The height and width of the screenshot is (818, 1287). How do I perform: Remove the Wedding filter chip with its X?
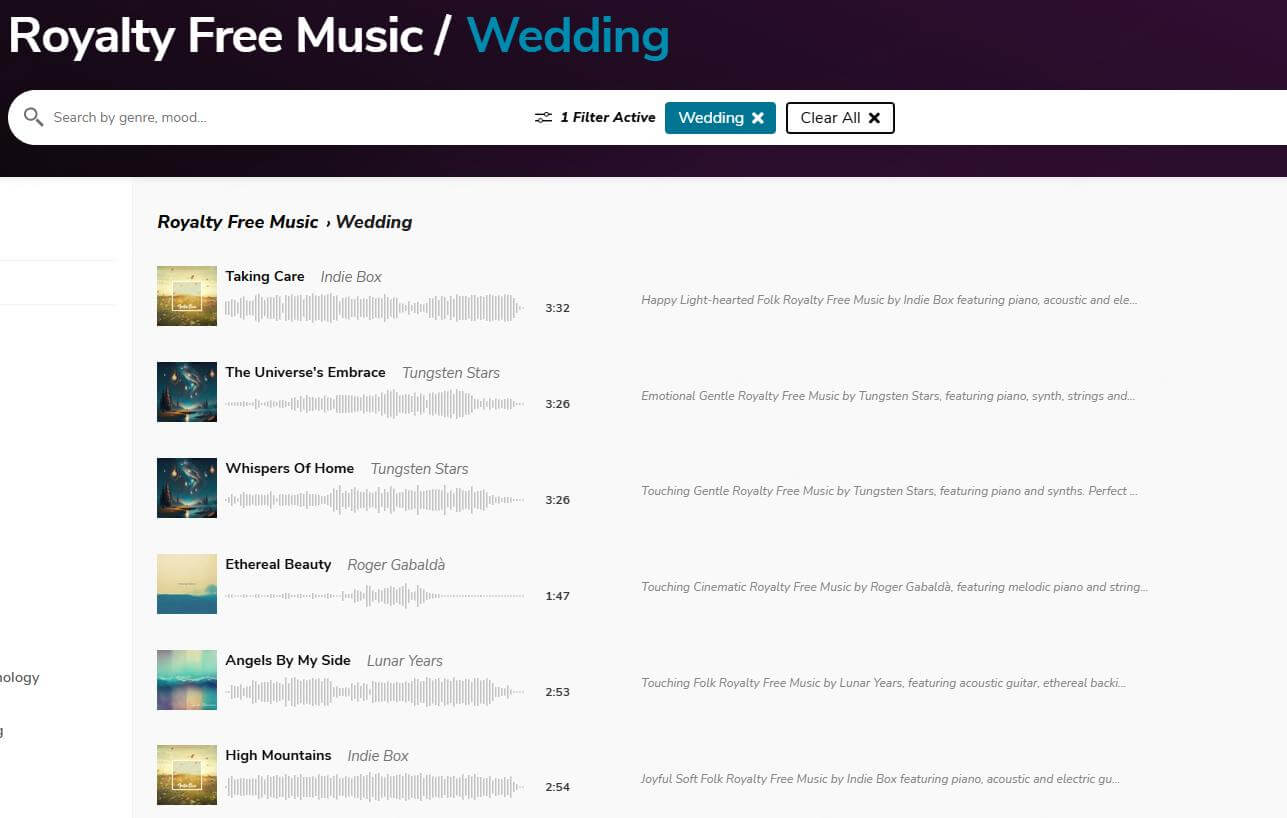[x=758, y=117]
